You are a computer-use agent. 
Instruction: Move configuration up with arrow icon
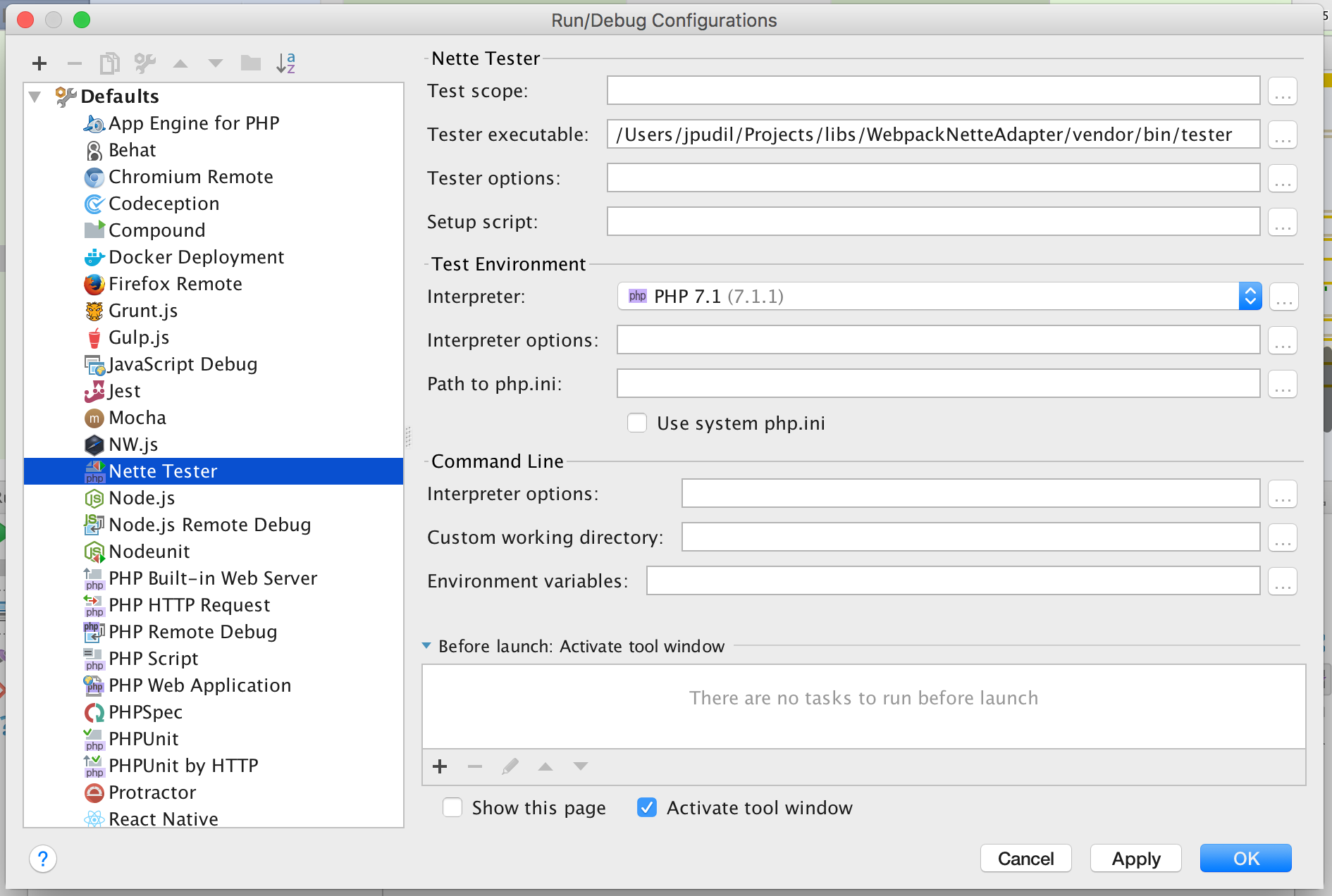180,63
